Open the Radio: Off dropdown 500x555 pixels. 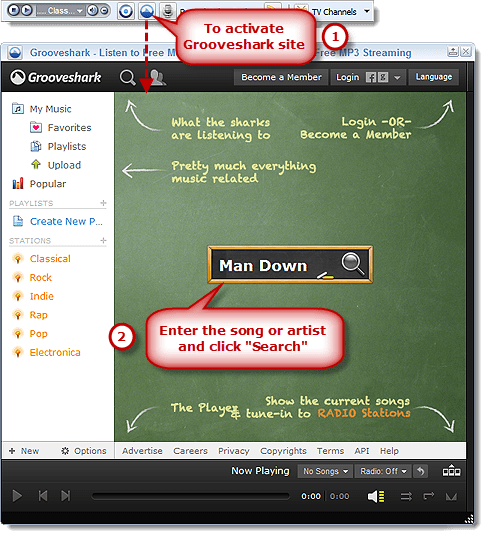383,471
